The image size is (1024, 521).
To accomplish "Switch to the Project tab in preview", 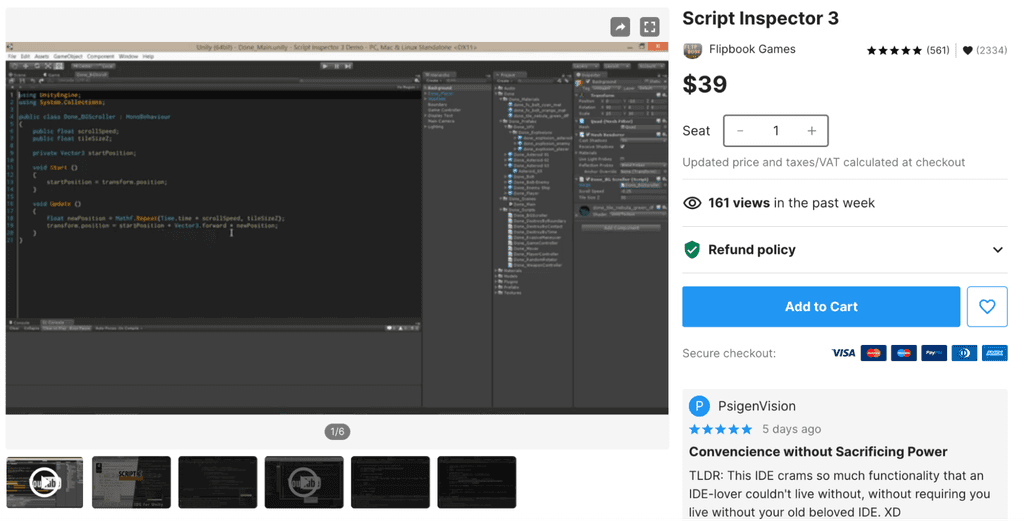I will click(510, 75).
